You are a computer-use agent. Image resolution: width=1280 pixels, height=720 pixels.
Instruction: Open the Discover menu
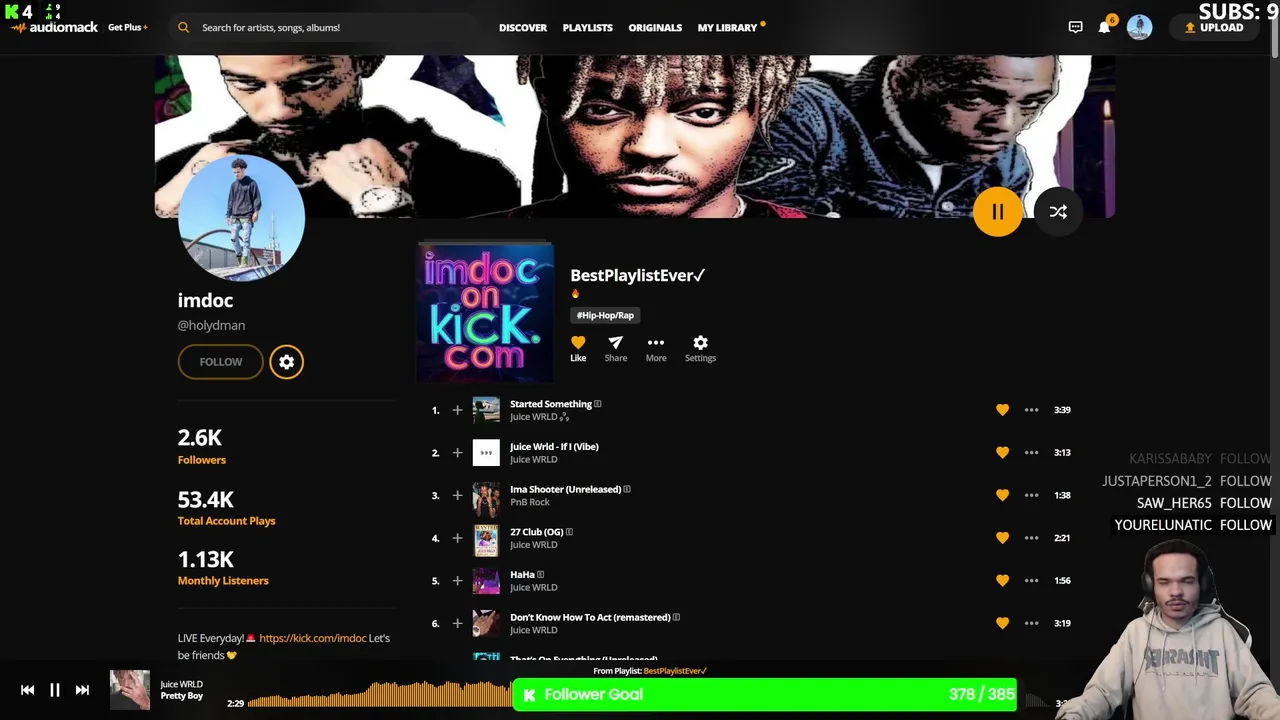pyautogui.click(x=523, y=28)
